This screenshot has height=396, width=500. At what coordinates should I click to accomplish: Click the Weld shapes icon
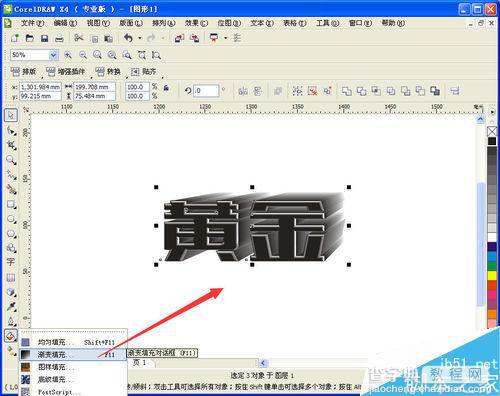pos(347,91)
